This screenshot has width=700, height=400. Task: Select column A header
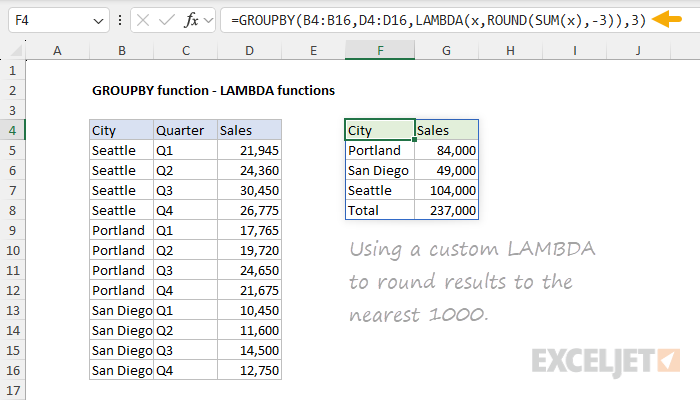coord(57,50)
